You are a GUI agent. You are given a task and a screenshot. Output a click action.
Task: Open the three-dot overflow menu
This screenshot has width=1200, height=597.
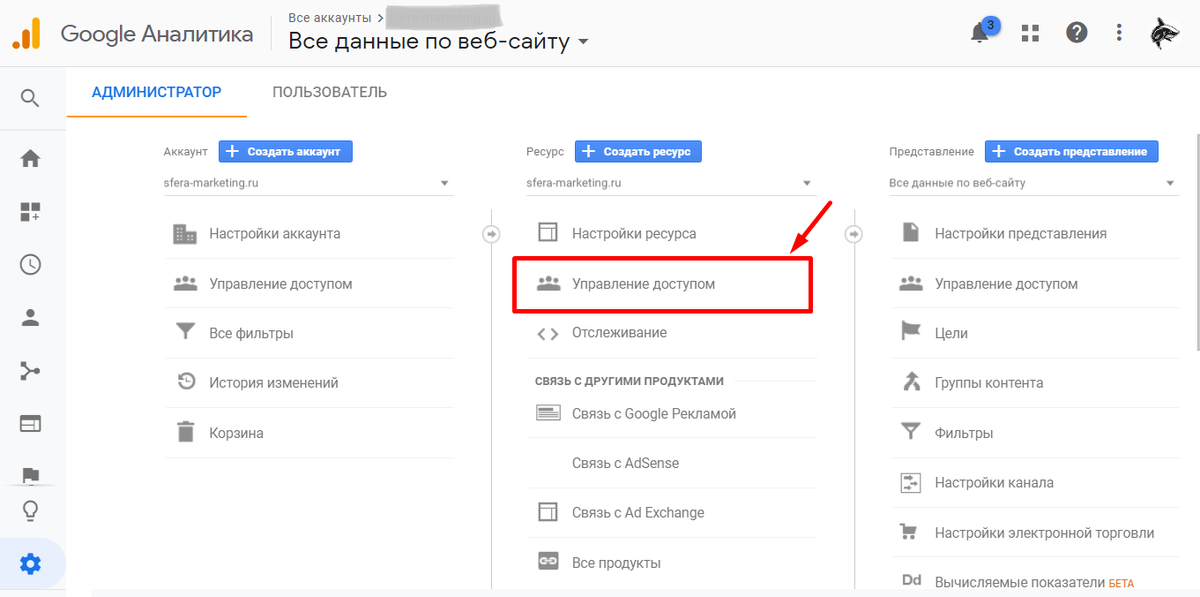[x=1119, y=32]
